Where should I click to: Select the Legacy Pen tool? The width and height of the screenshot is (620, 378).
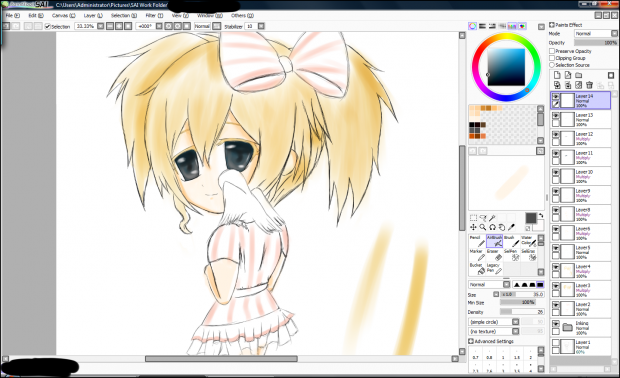pyautogui.click(x=494, y=268)
